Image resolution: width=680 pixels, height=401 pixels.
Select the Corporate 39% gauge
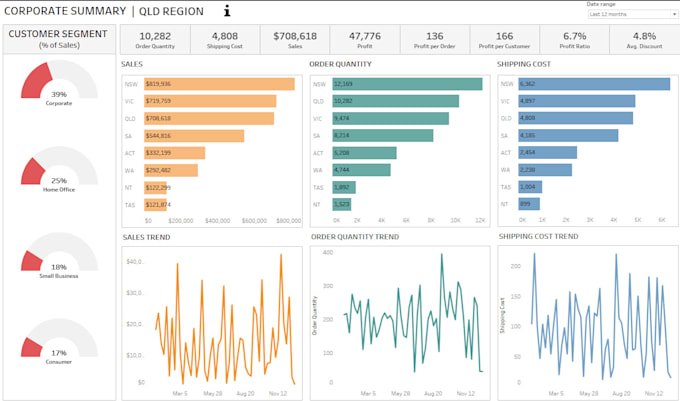pyautogui.click(x=59, y=83)
